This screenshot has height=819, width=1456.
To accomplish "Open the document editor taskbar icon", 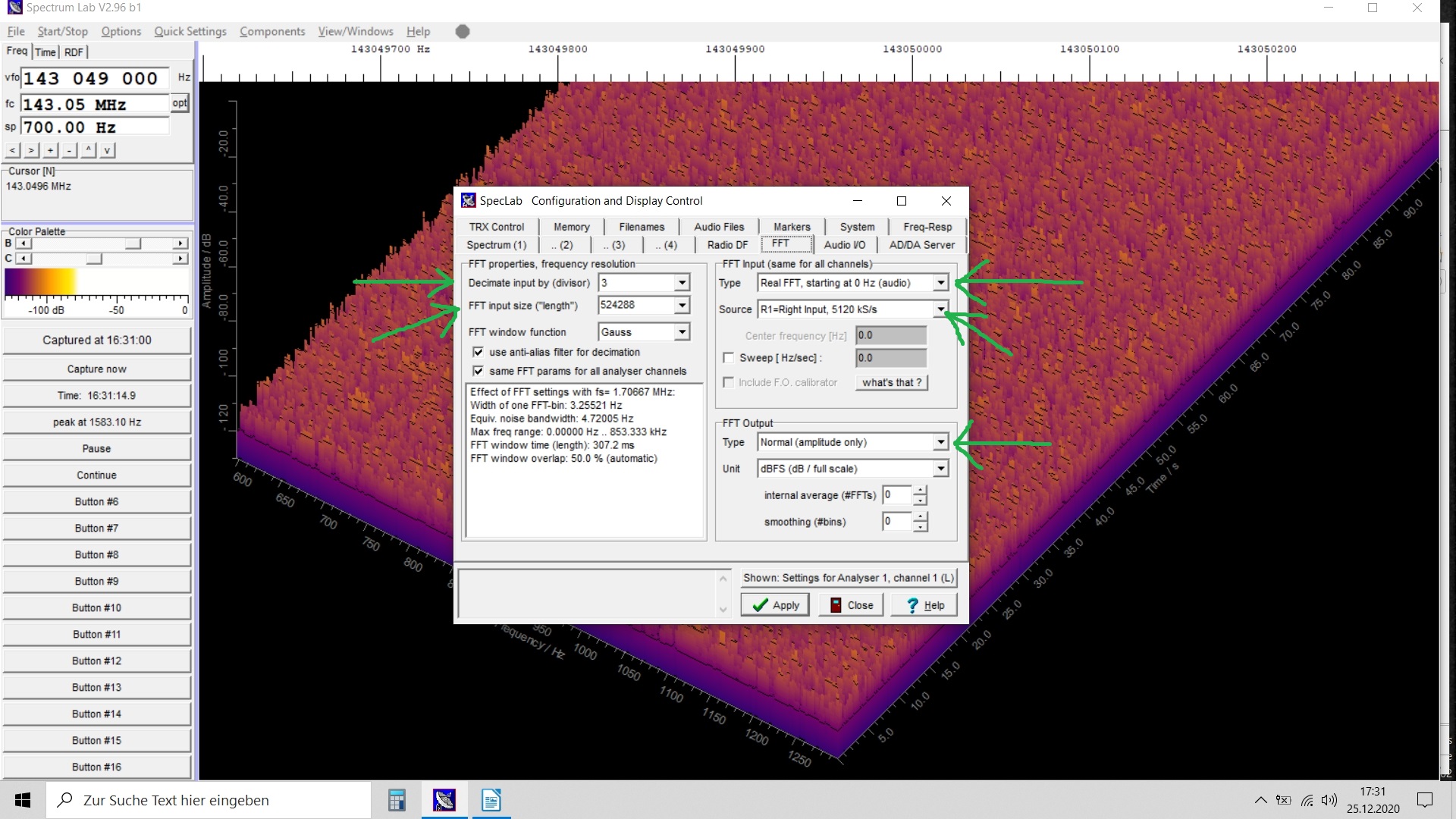I will tap(491, 800).
